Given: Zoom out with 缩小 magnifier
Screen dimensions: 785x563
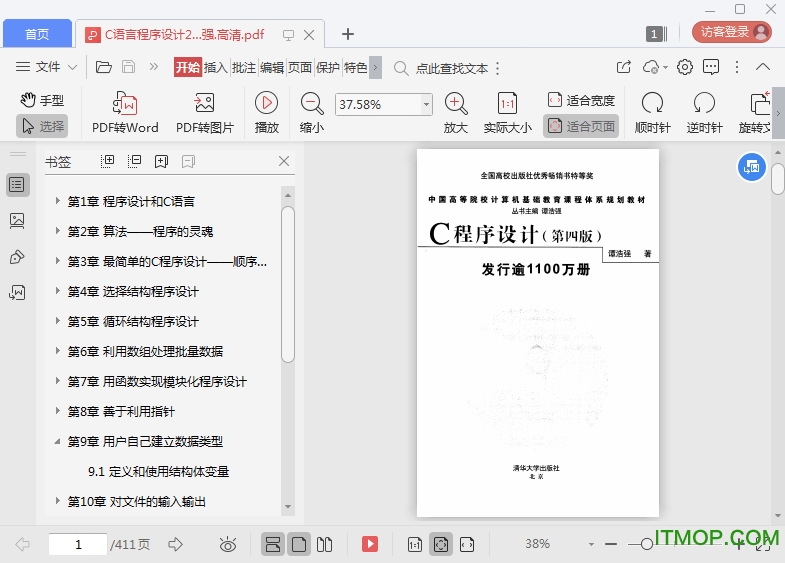Looking at the screenshot, I should click(312, 113).
